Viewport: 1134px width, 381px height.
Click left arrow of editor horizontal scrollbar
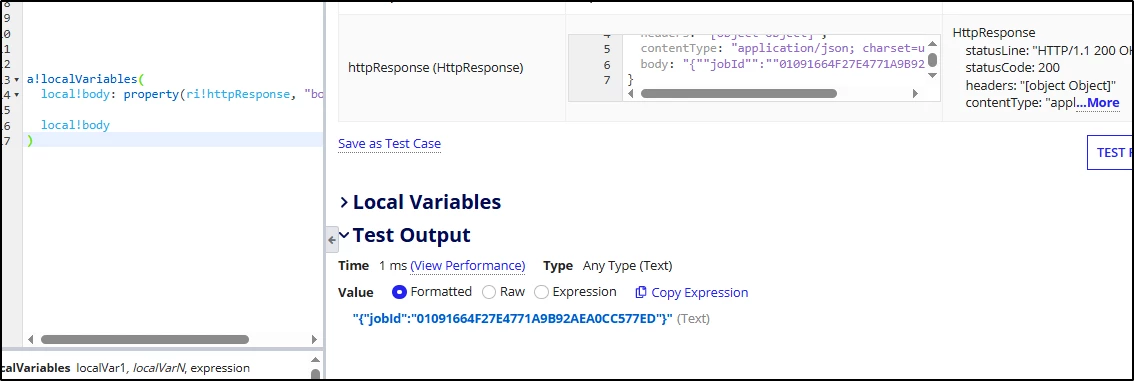click(30, 339)
